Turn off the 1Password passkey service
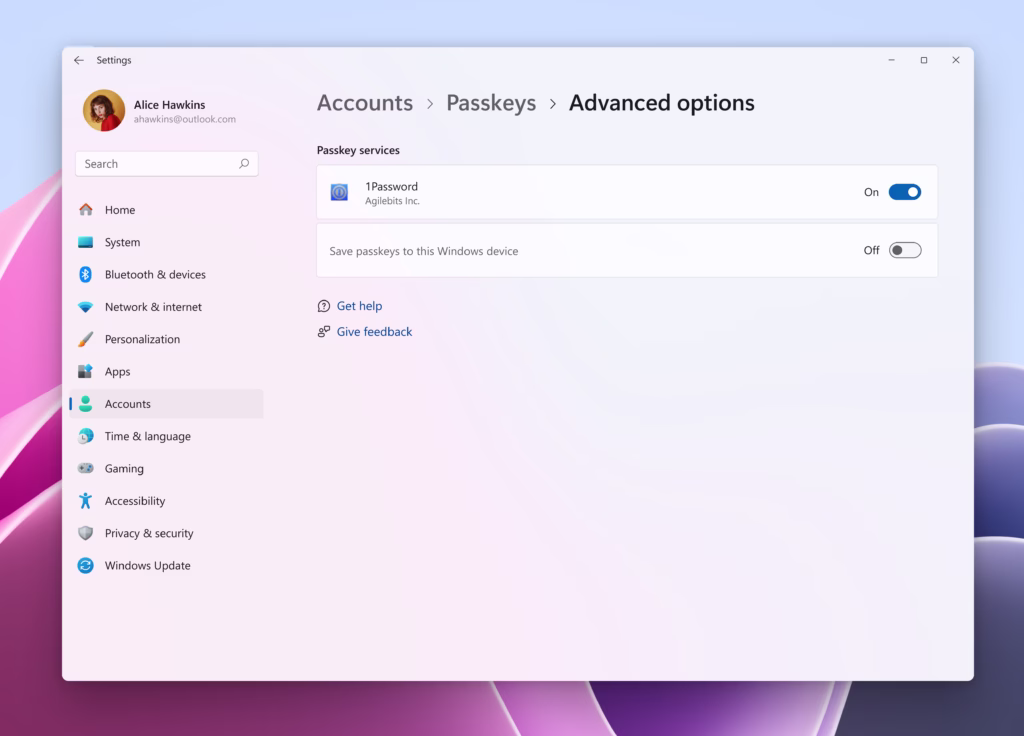1024x736 pixels. 905,192
